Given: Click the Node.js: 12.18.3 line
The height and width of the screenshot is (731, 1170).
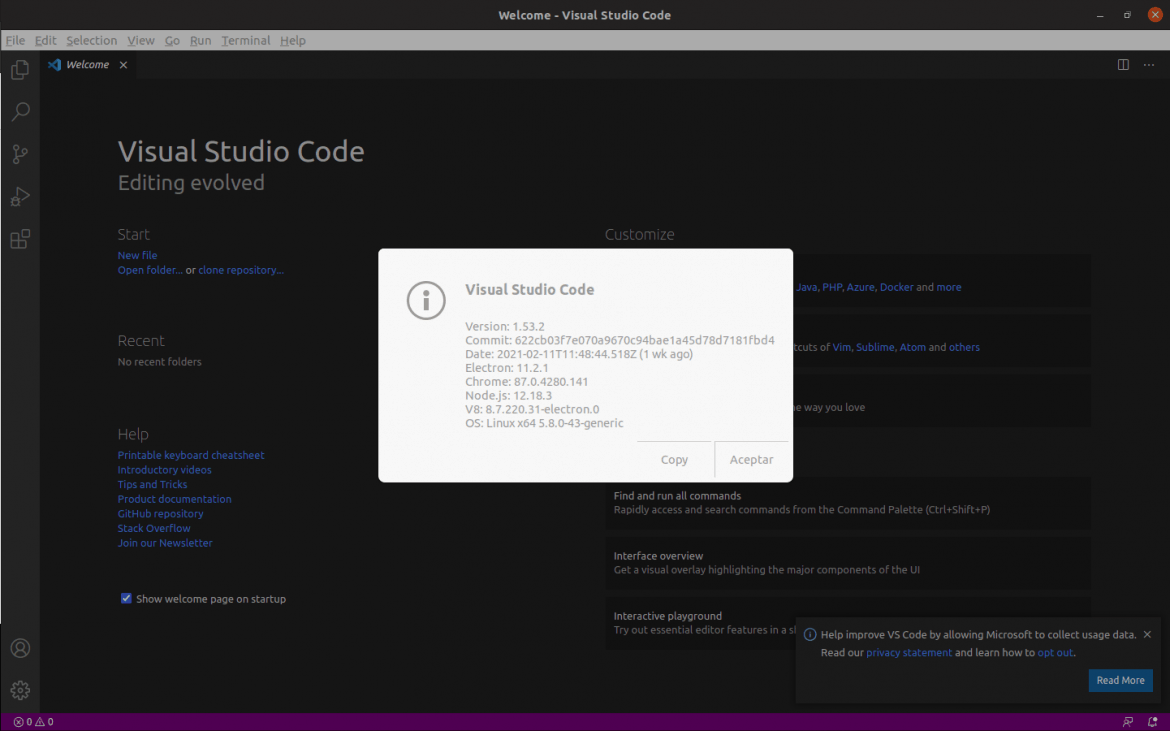Looking at the screenshot, I should 508,395.
